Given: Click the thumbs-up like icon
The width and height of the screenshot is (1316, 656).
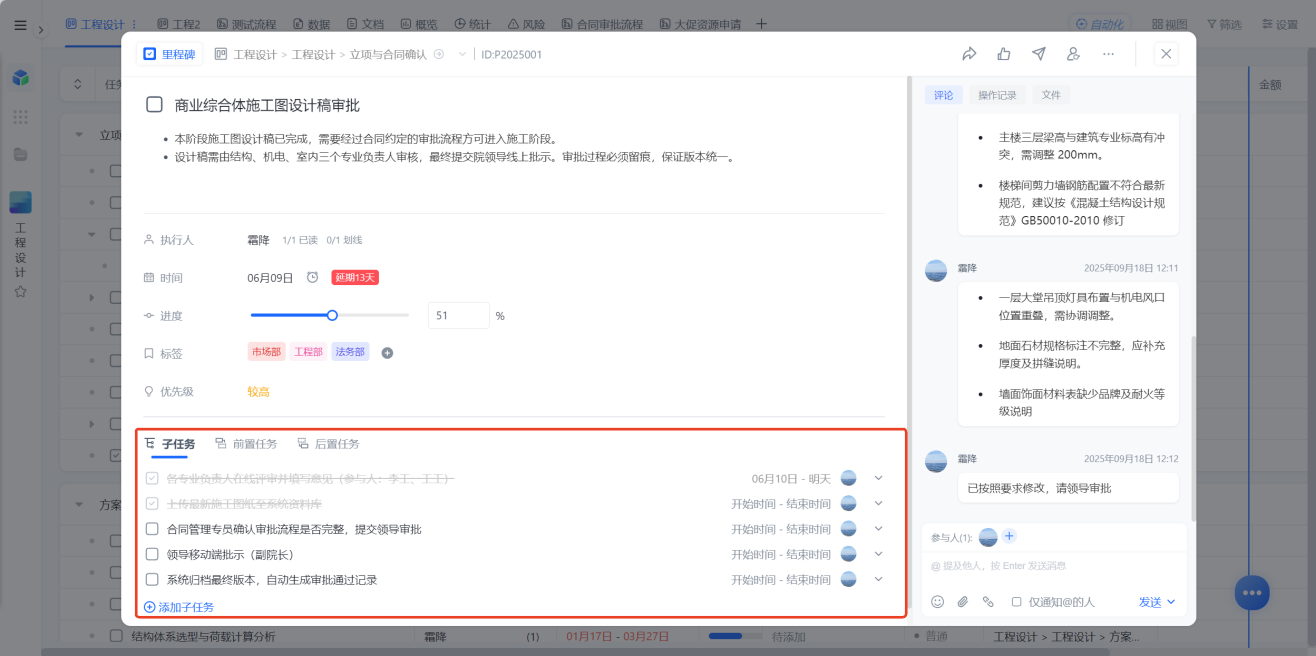Looking at the screenshot, I should pos(1004,54).
